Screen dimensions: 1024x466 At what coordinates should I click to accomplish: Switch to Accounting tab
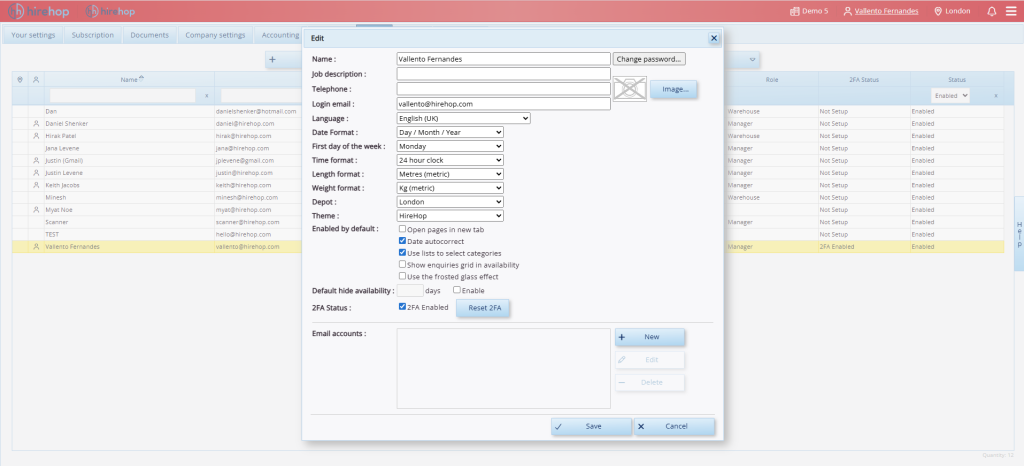pos(280,35)
